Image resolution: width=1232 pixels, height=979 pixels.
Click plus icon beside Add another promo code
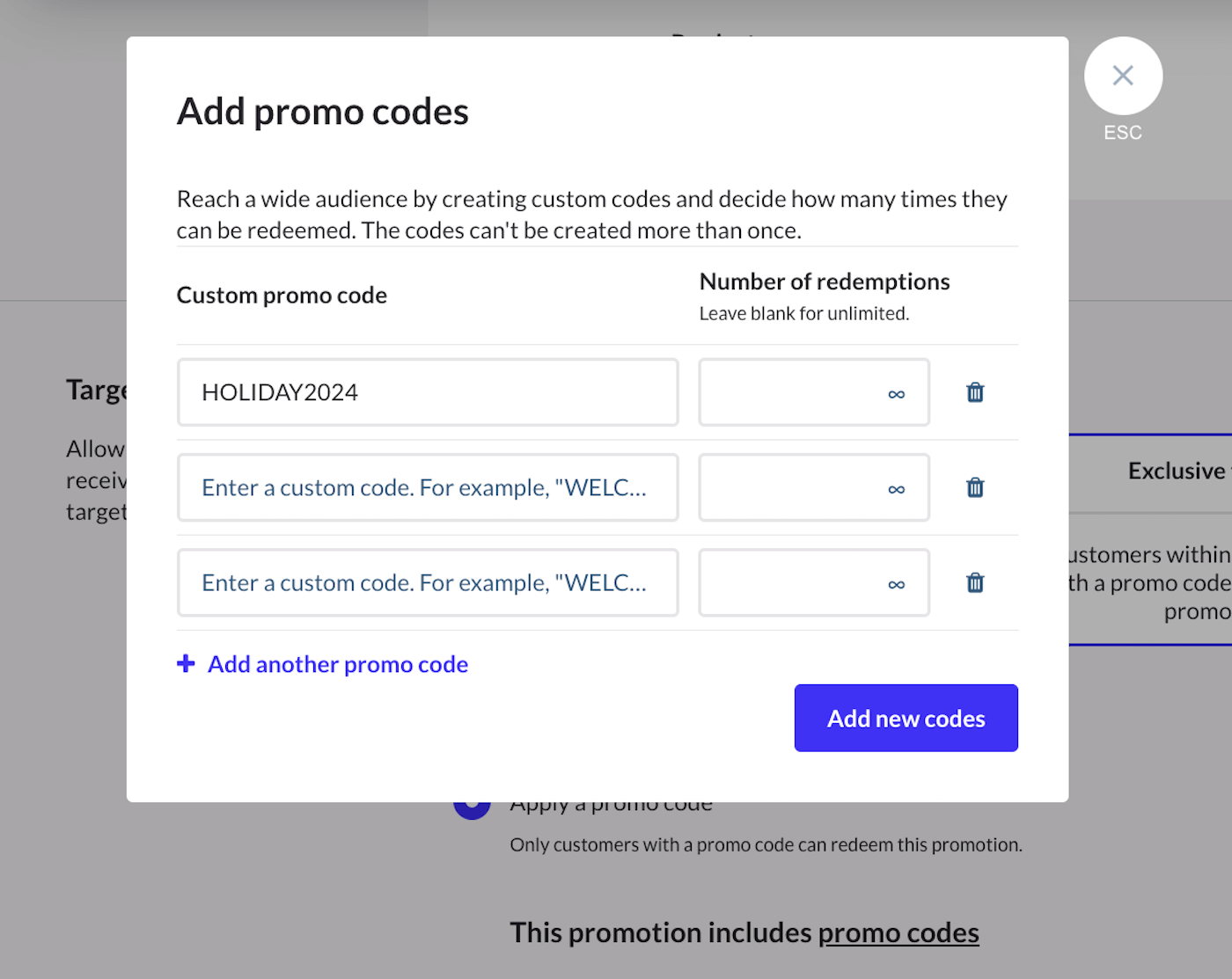point(186,663)
